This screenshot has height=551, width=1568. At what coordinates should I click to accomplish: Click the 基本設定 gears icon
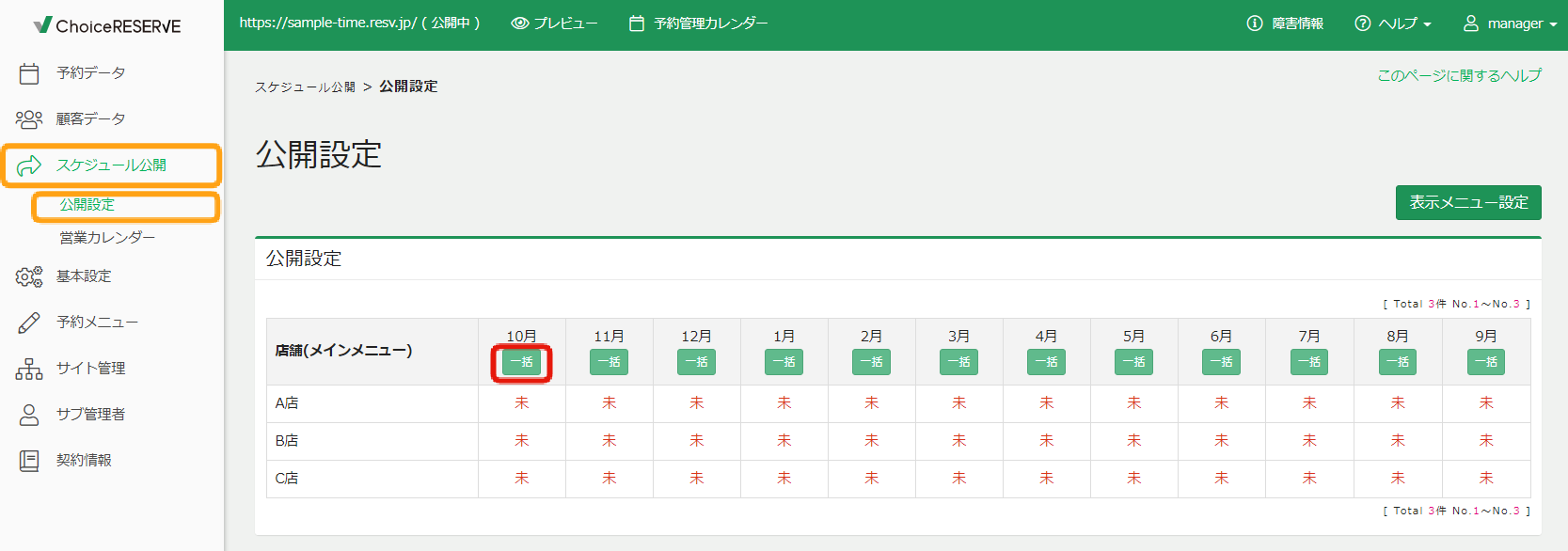(29, 276)
